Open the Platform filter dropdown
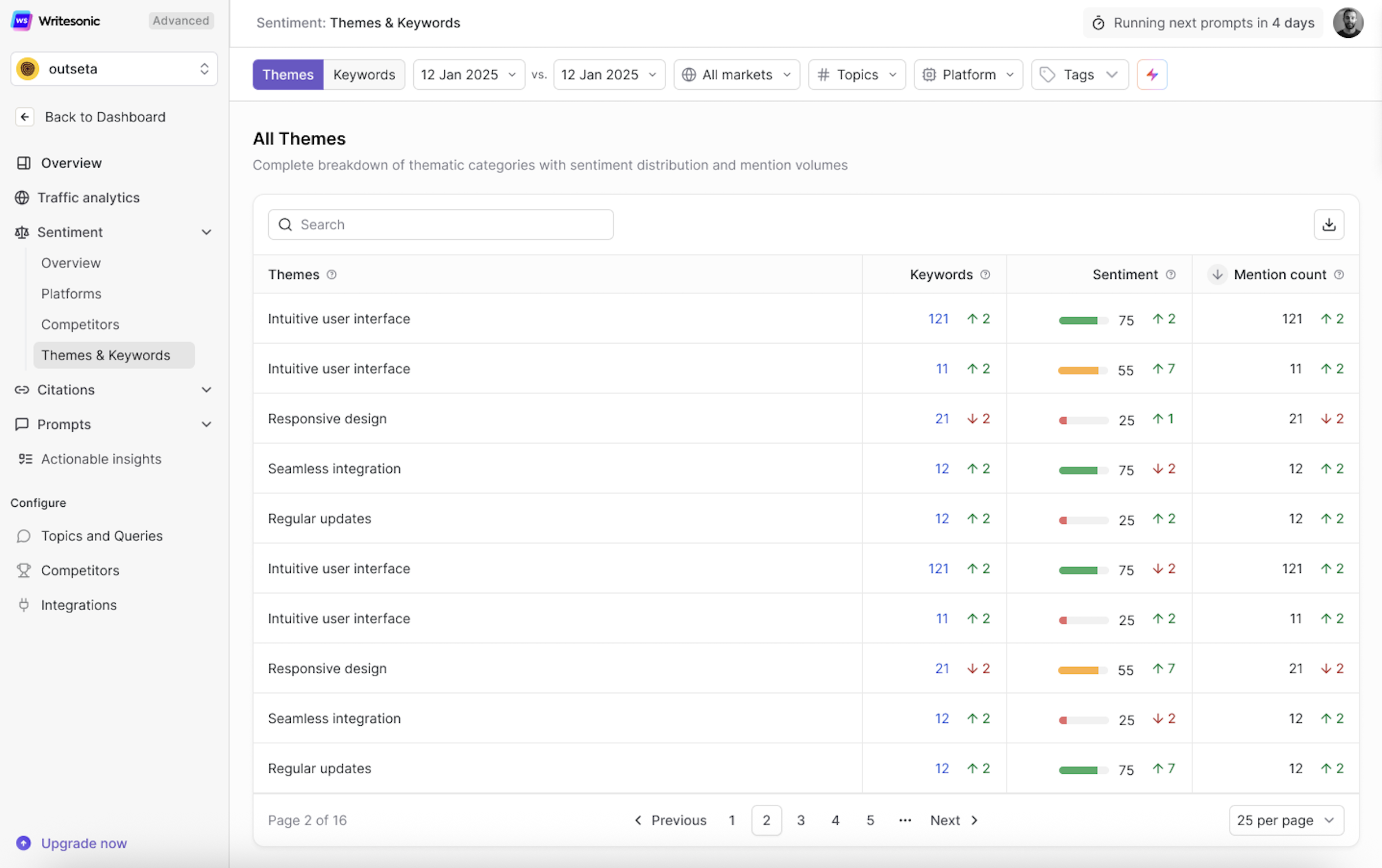The height and width of the screenshot is (868, 1382). (x=968, y=74)
